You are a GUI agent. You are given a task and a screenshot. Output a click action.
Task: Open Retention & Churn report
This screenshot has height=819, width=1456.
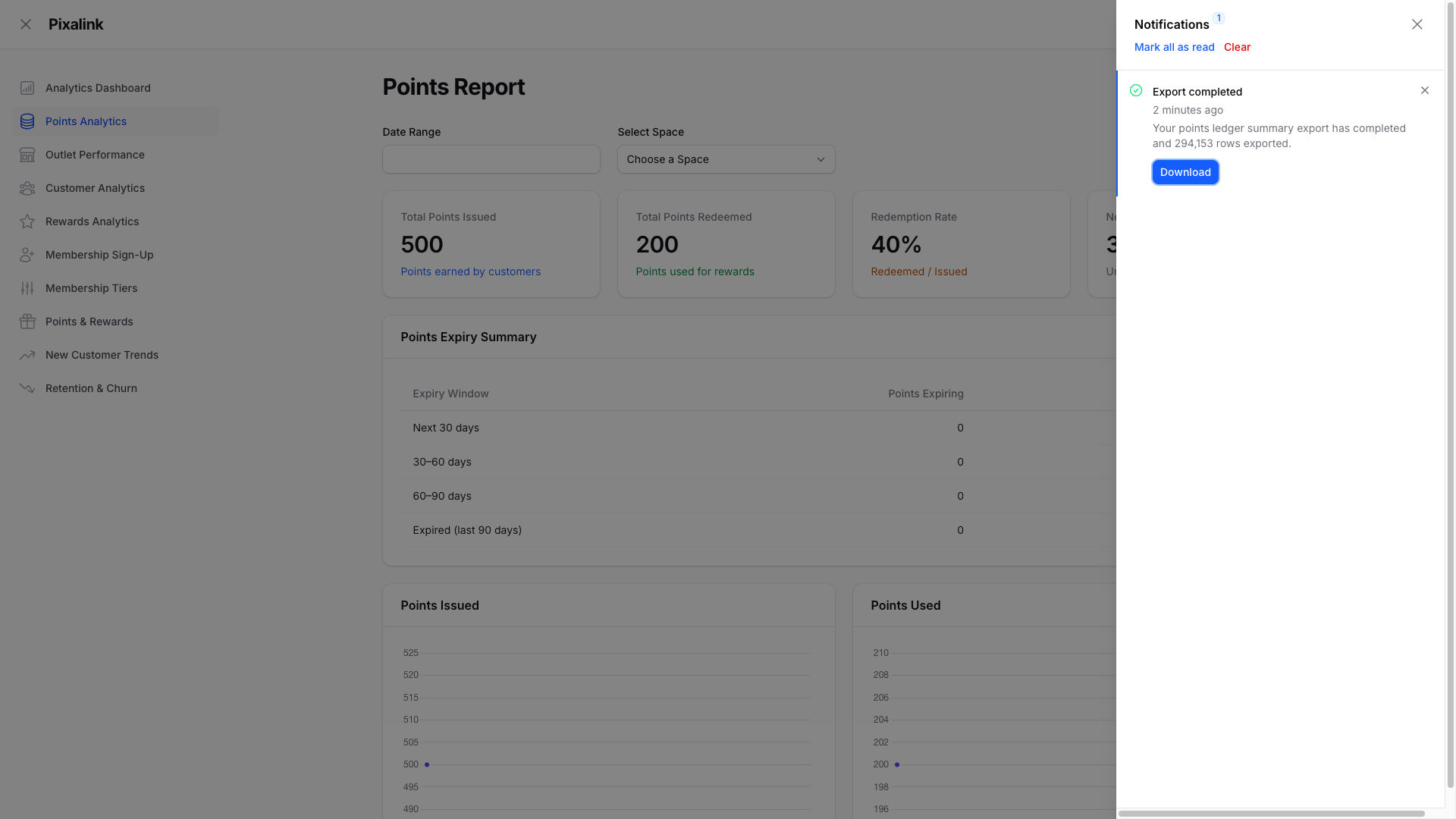click(115, 388)
